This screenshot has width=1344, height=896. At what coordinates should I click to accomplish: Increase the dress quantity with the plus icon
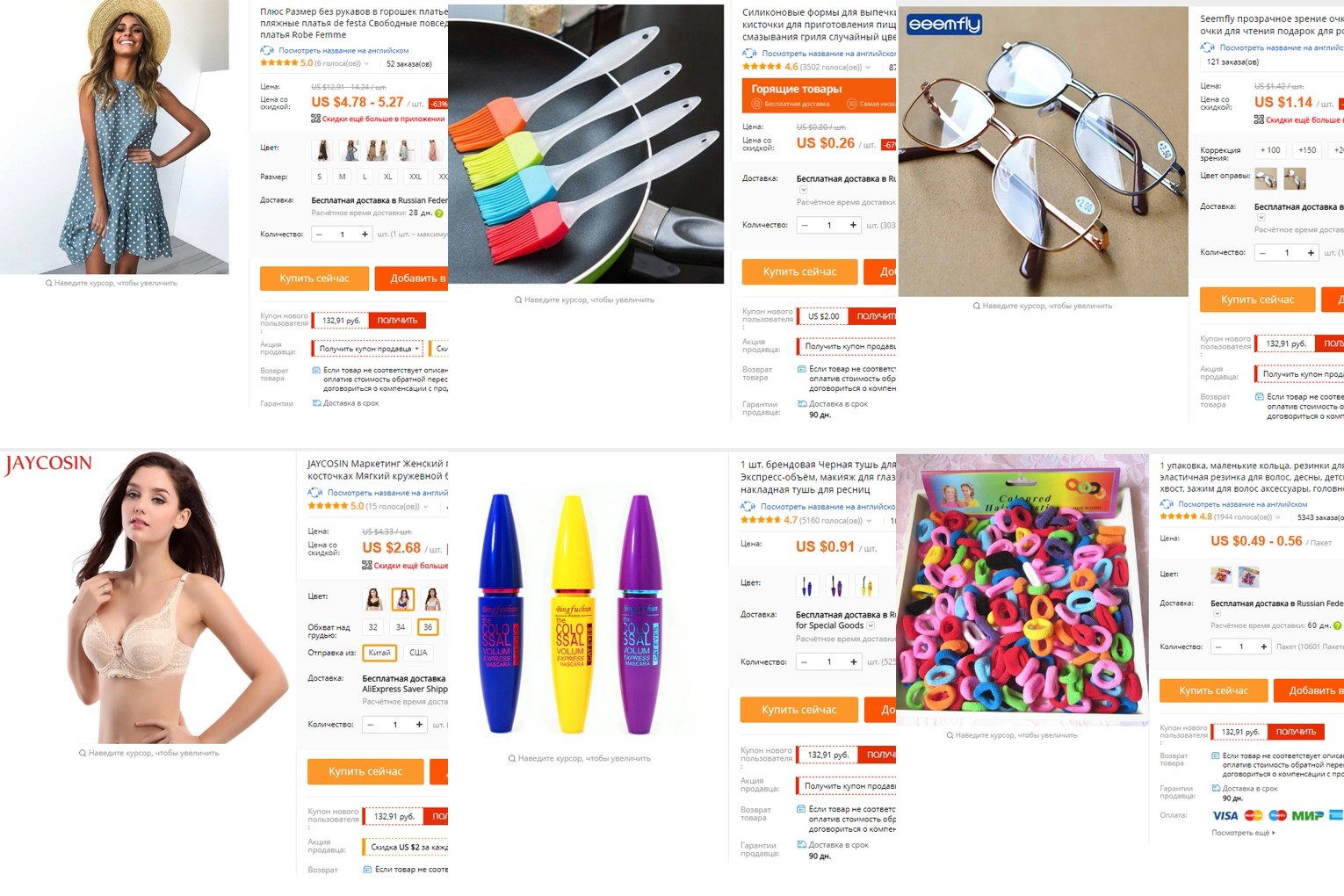point(365,234)
